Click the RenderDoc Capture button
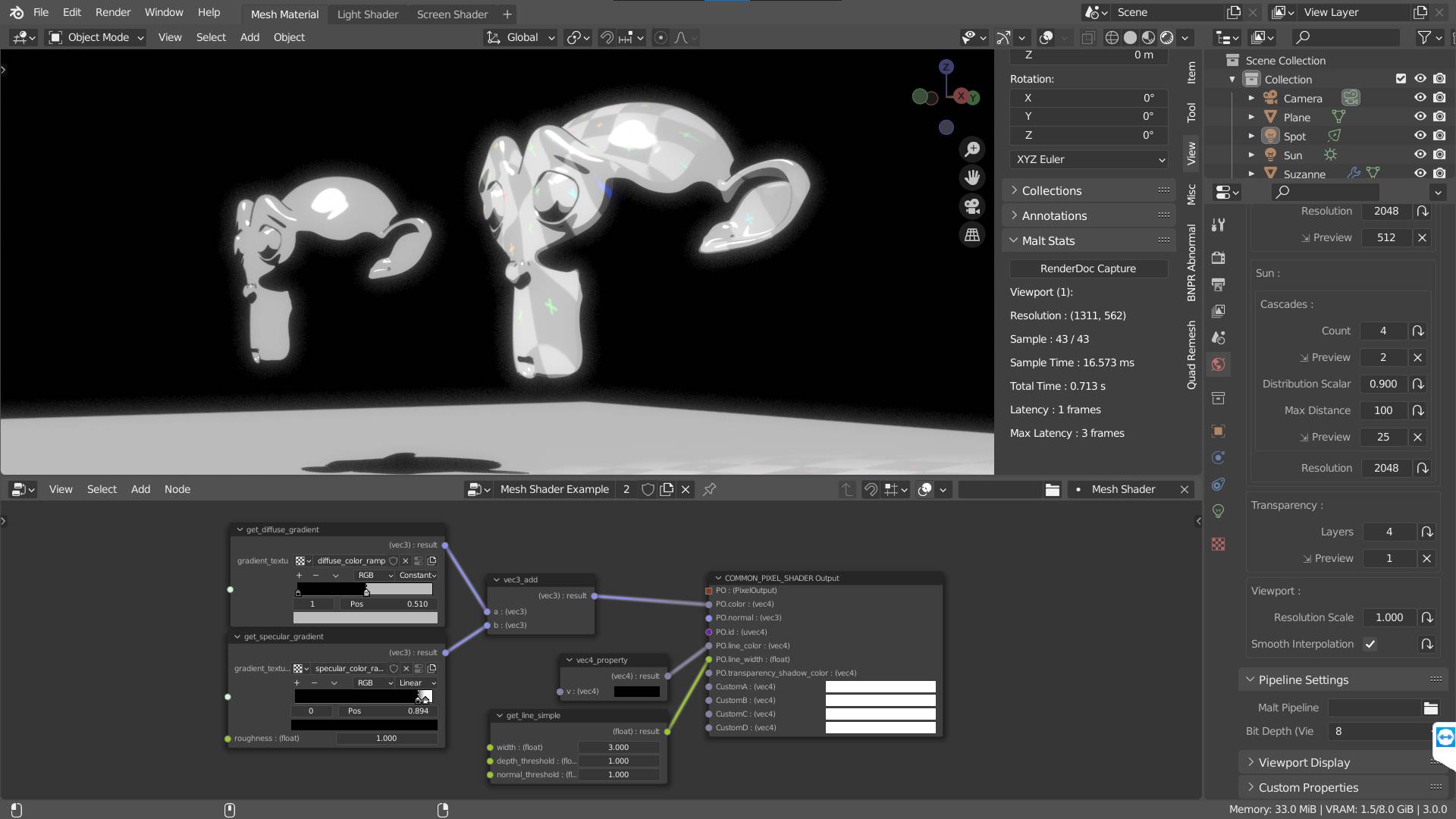1456x819 pixels. coord(1088,268)
